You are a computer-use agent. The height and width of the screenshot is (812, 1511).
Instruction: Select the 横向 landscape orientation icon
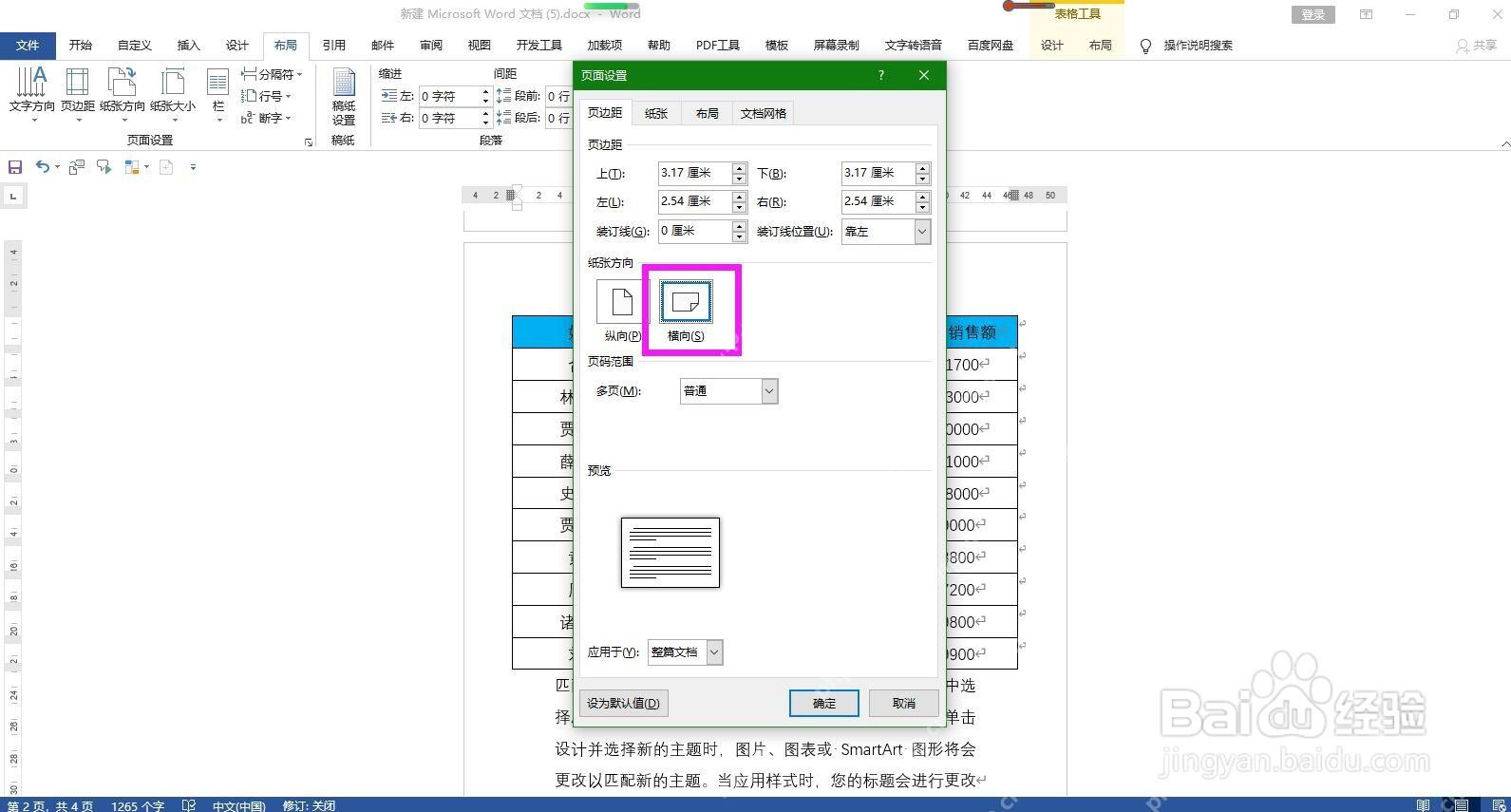686,302
